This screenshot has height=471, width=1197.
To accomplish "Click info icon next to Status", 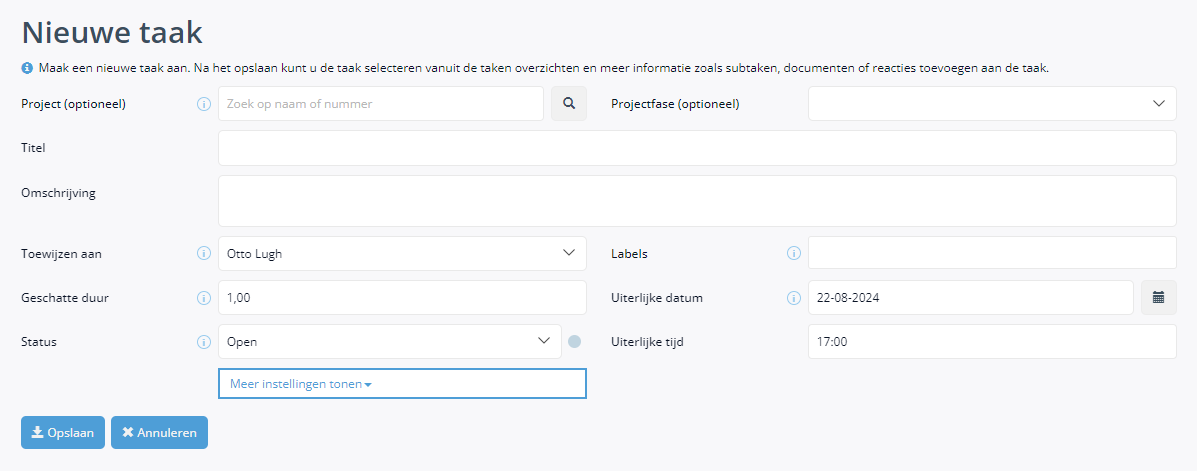I will pos(203,342).
